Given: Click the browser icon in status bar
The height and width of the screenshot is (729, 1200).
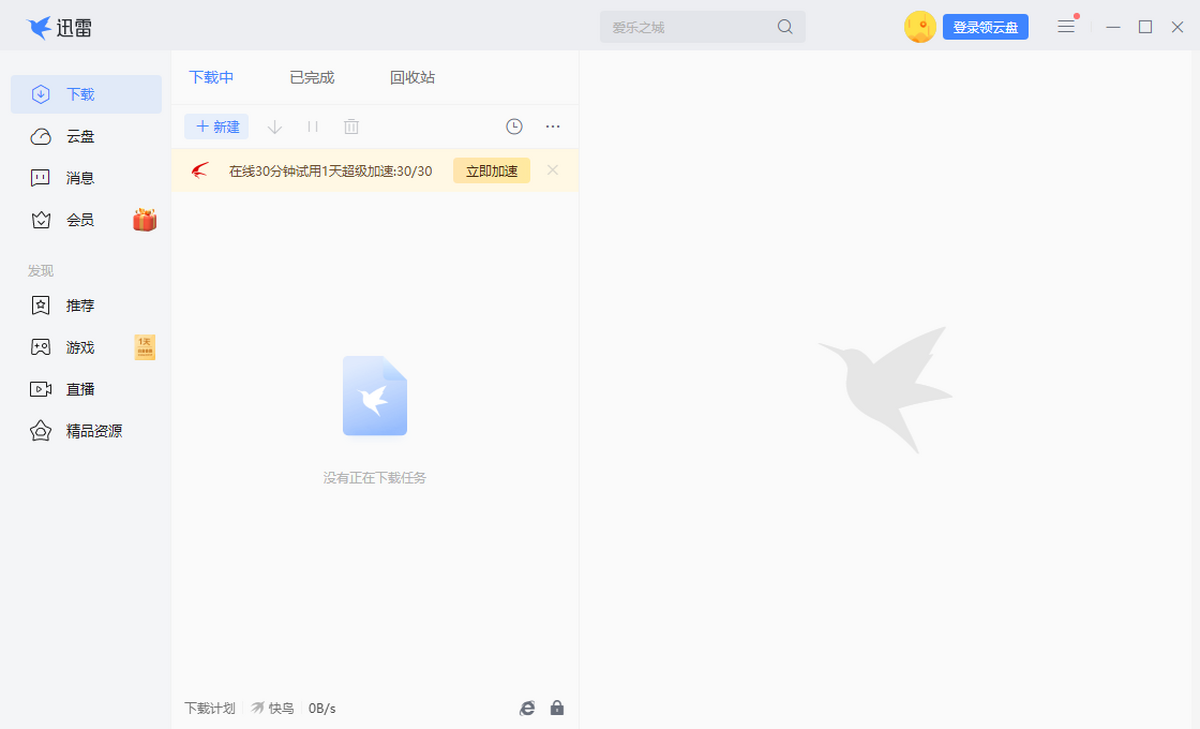Looking at the screenshot, I should (527, 708).
